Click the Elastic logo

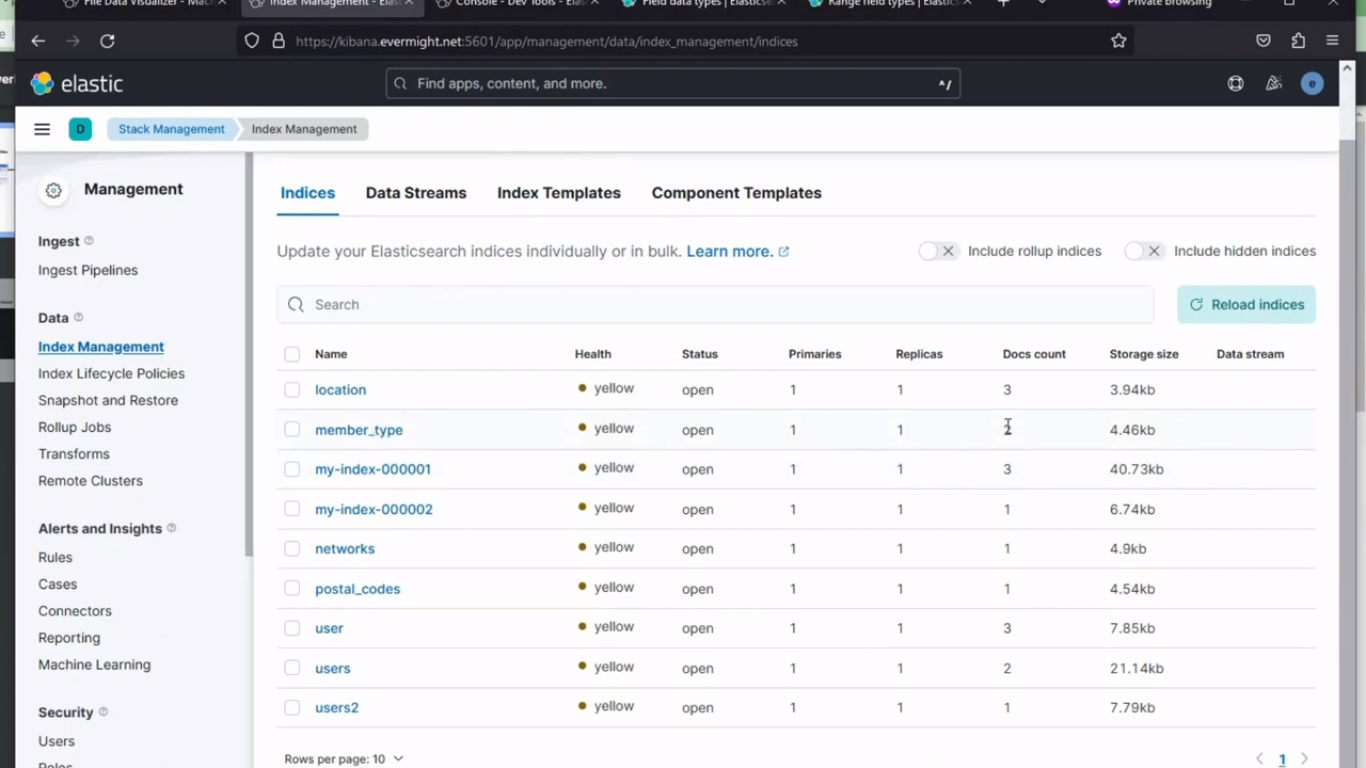tap(77, 84)
